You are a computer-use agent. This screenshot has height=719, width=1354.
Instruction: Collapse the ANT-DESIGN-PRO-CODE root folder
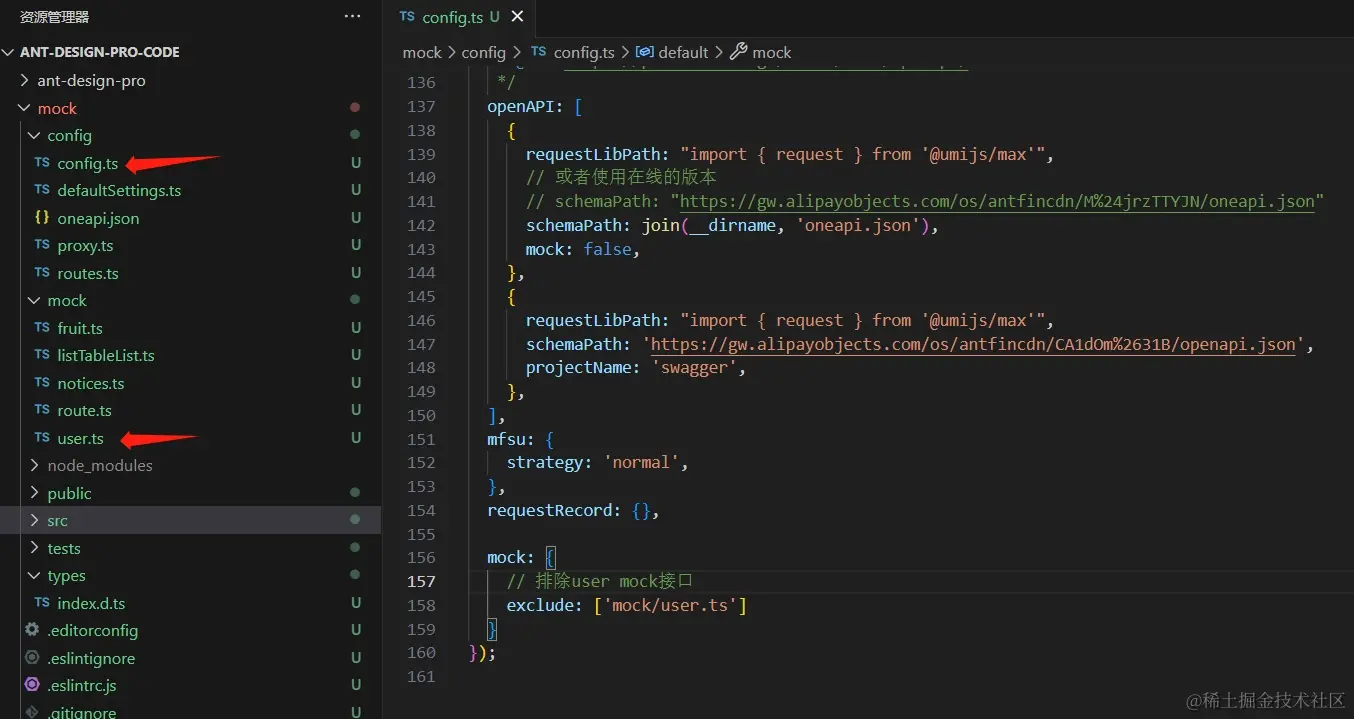(x=10, y=52)
